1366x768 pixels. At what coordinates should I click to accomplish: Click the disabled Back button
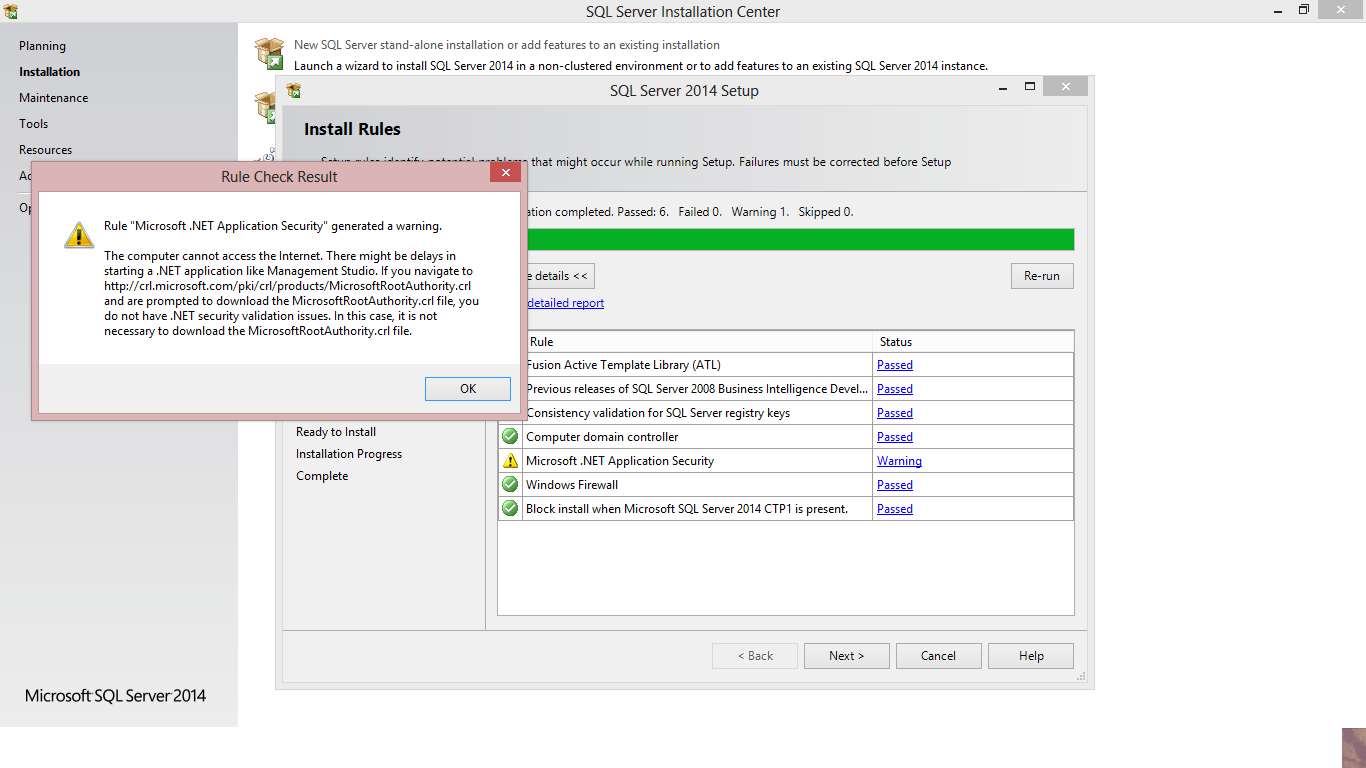pos(755,656)
